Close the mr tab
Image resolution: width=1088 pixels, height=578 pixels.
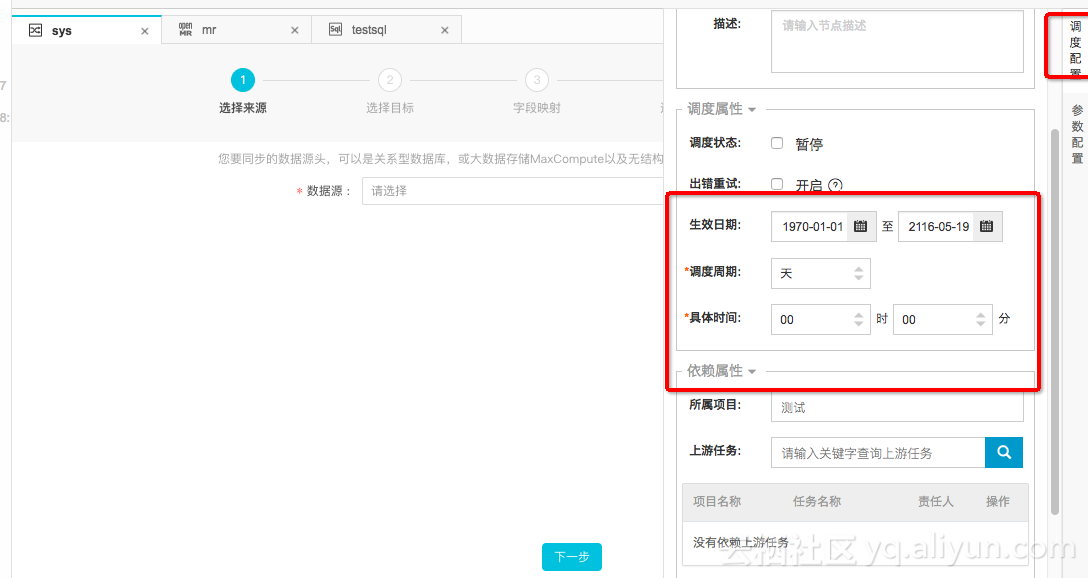[295, 31]
